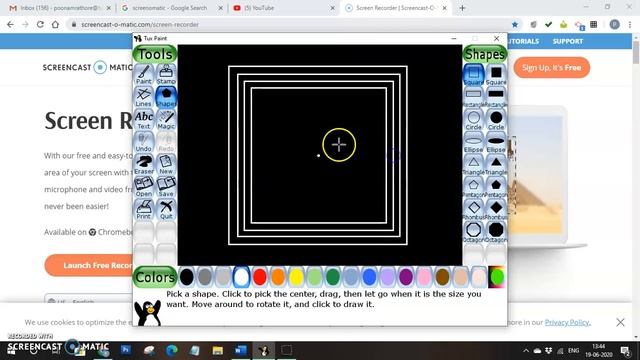Click the Save tool
The height and width of the screenshot is (360, 640).
[166, 187]
